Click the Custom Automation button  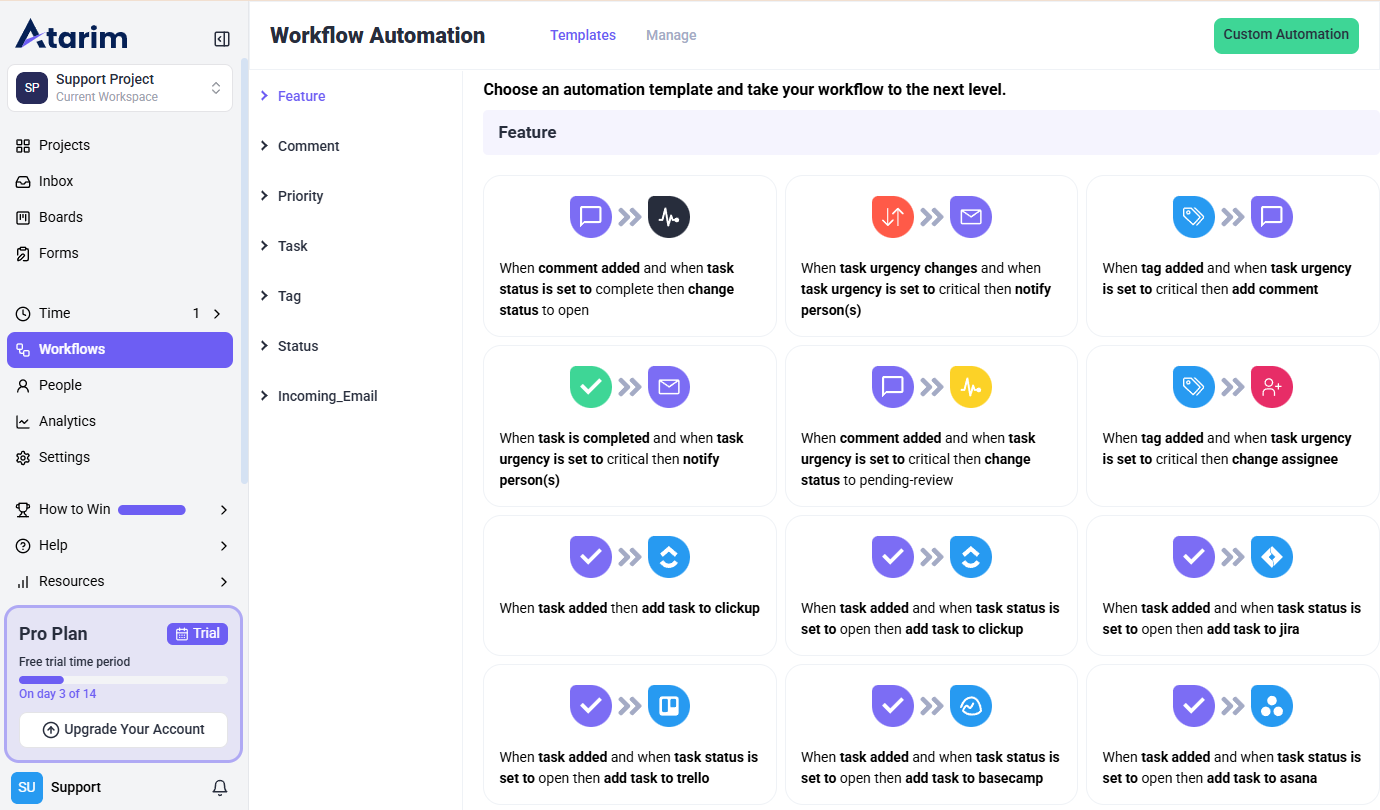pos(1285,35)
